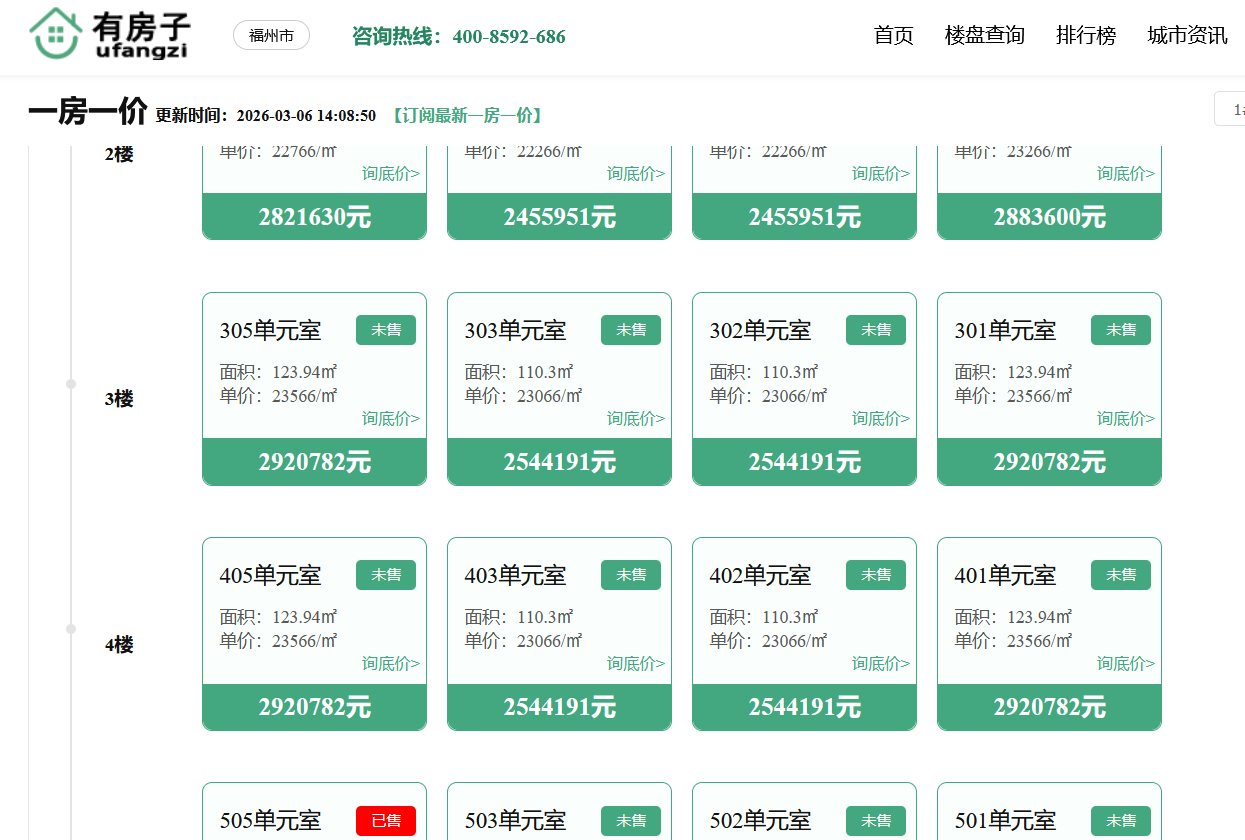Click 询底价 on unit 402
The height and width of the screenshot is (840, 1245).
tap(880, 663)
